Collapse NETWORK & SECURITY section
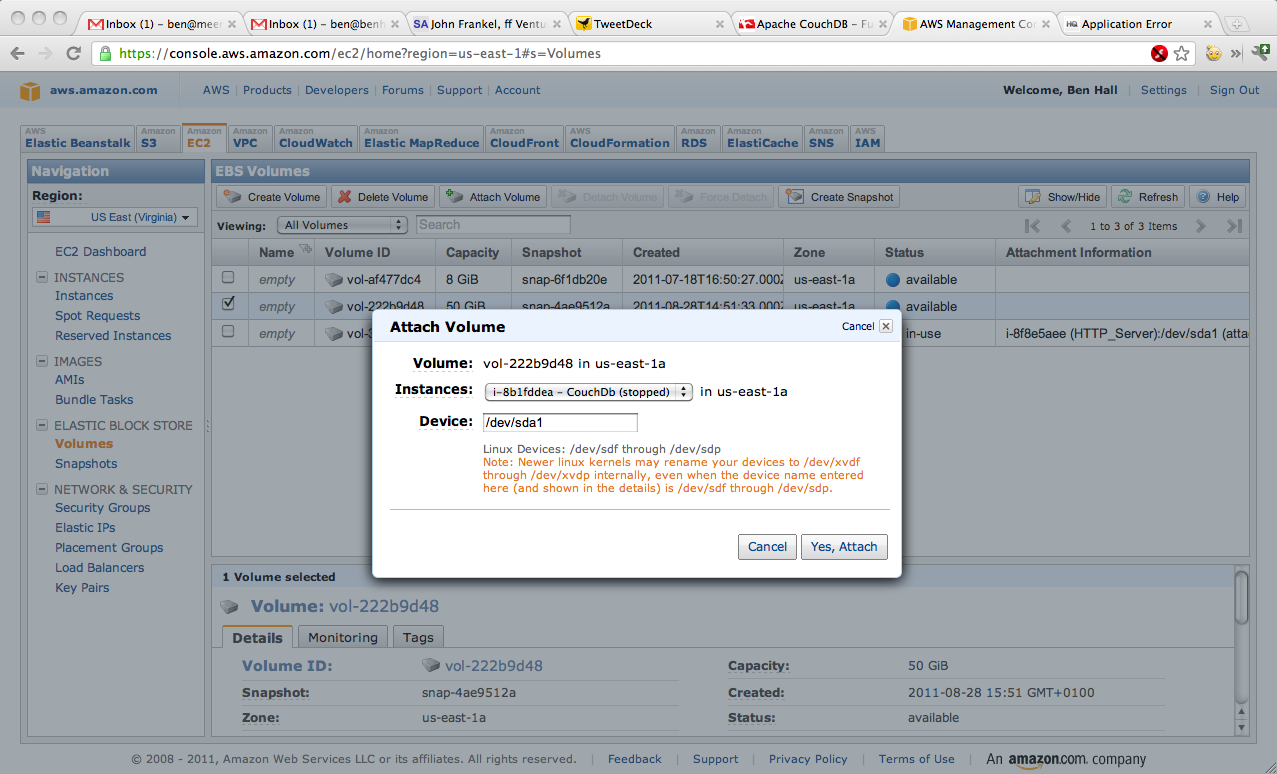1277x774 pixels. tap(43, 490)
